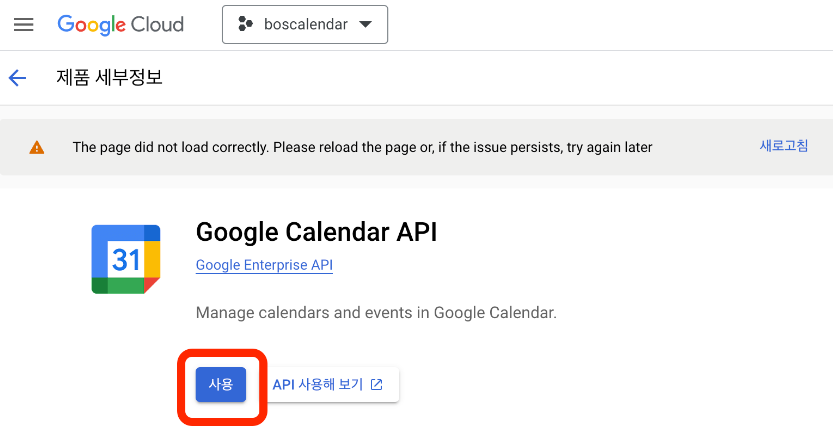
Task: Click blank header area right of project selector
Action: (x=600, y=25)
